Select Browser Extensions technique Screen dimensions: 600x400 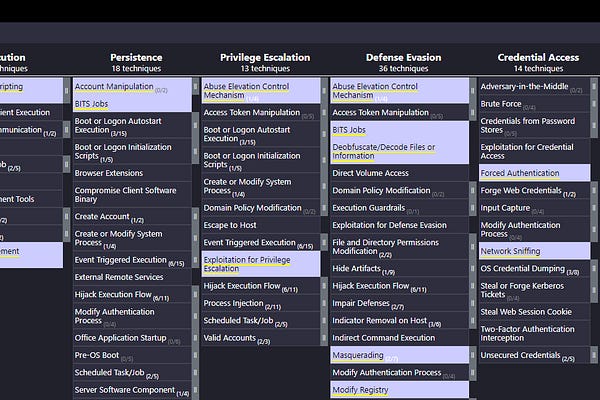[132, 173]
